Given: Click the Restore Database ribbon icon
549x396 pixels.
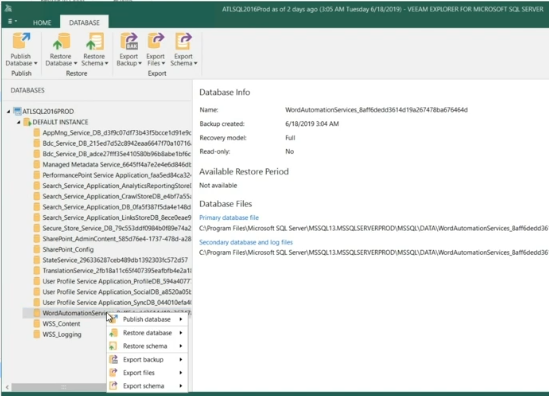Looking at the screenshot, I should [62, 41].
